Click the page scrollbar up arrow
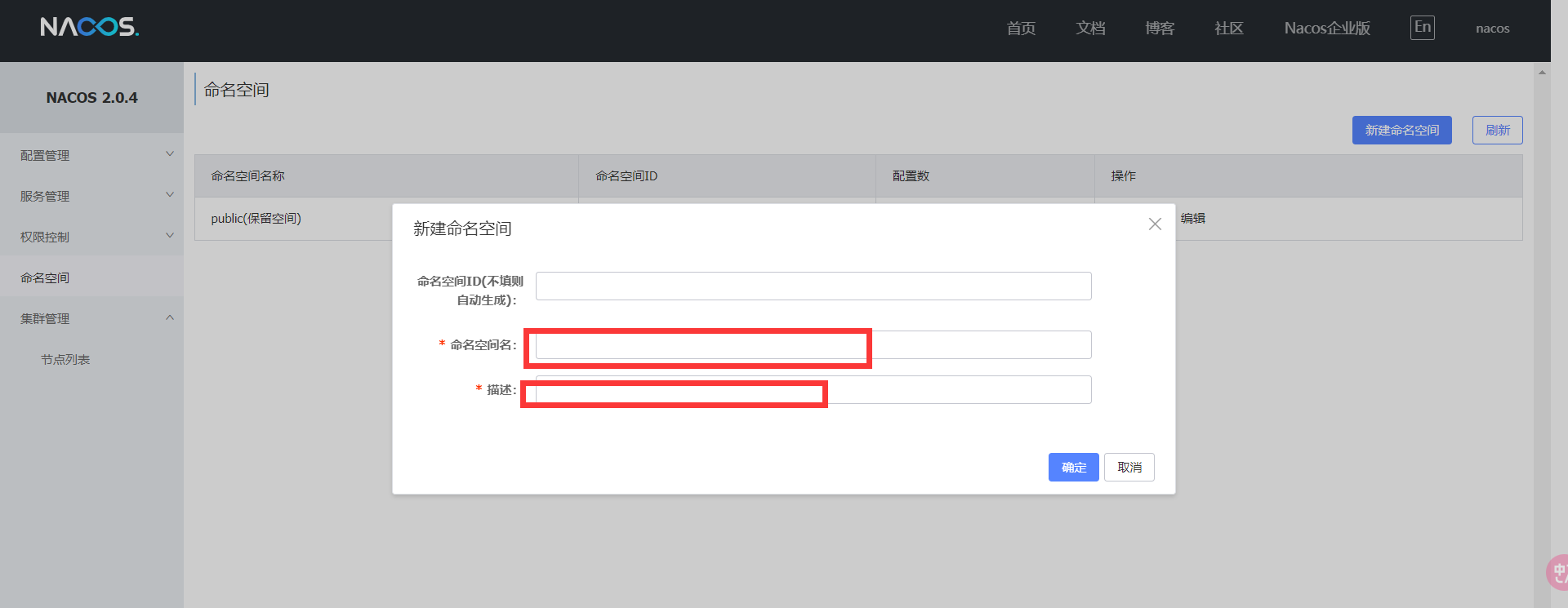Image resolution: width=1568 pixels, height=608 pixels. (1542, 72)
